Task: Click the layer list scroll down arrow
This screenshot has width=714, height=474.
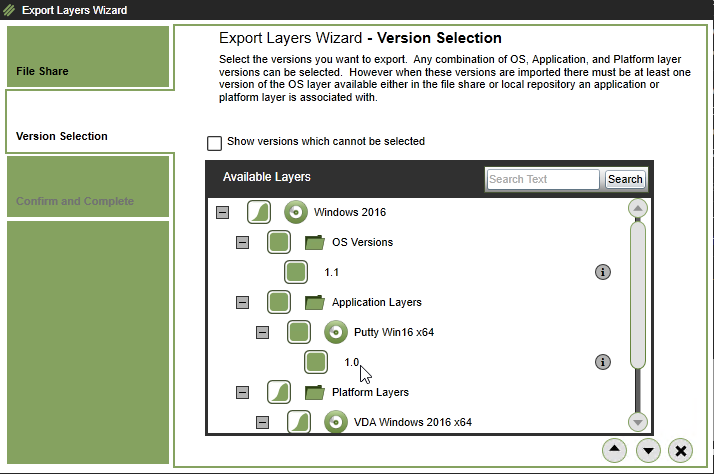Action: click(638, 422)
